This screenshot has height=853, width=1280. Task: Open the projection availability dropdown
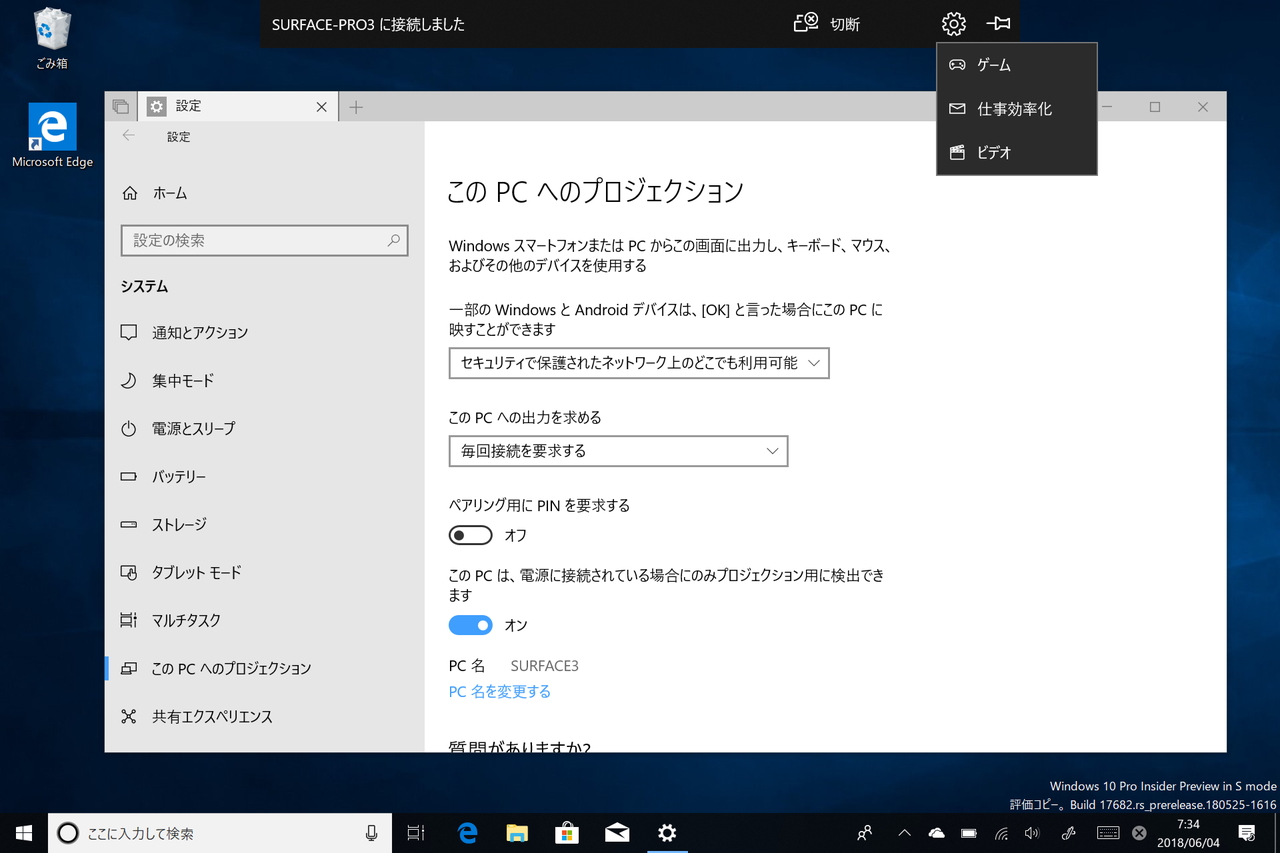coord(639,363)
